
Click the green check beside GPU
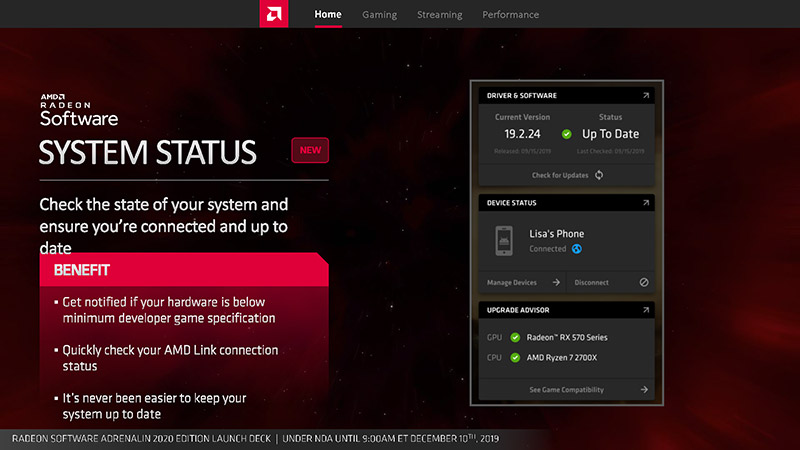click(x=515, y=337)
